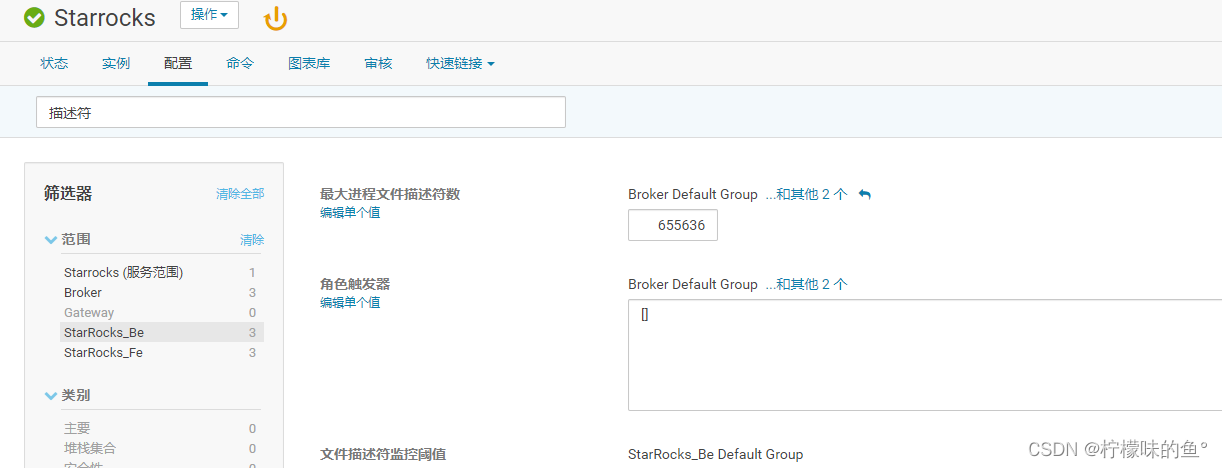Click 编辑单个值 under 角色触发器
Image resolution: width=1222 pixels, height=468 pixels.
350,302
